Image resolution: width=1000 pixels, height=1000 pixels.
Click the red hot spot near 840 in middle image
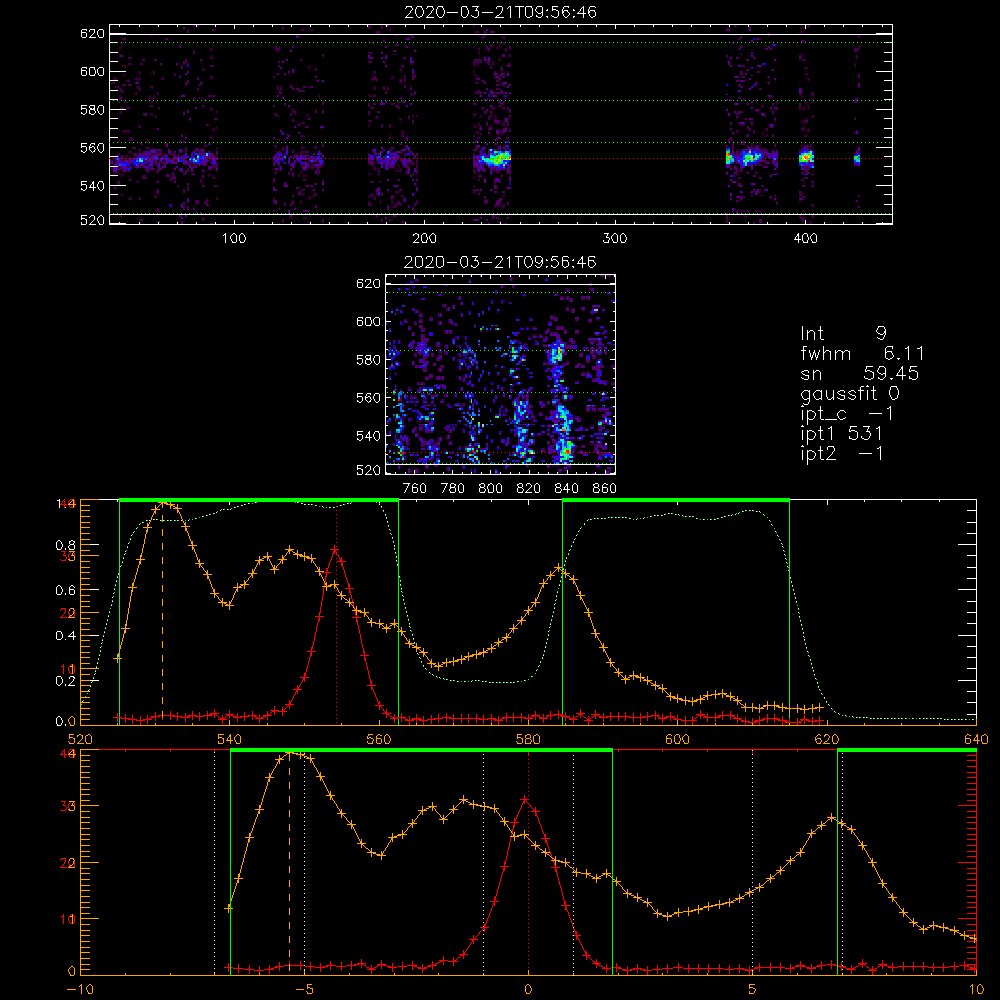click(566, 451)
